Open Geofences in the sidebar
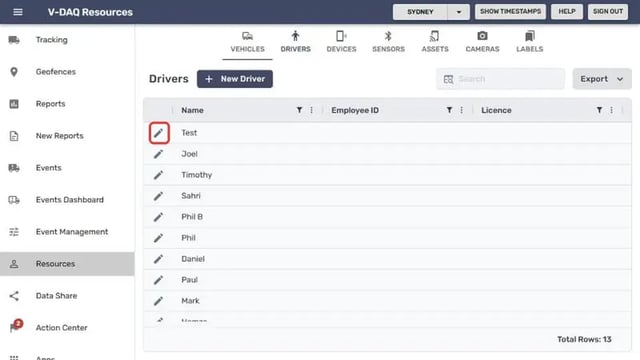 pyautogui.click(x=67, y=72)
